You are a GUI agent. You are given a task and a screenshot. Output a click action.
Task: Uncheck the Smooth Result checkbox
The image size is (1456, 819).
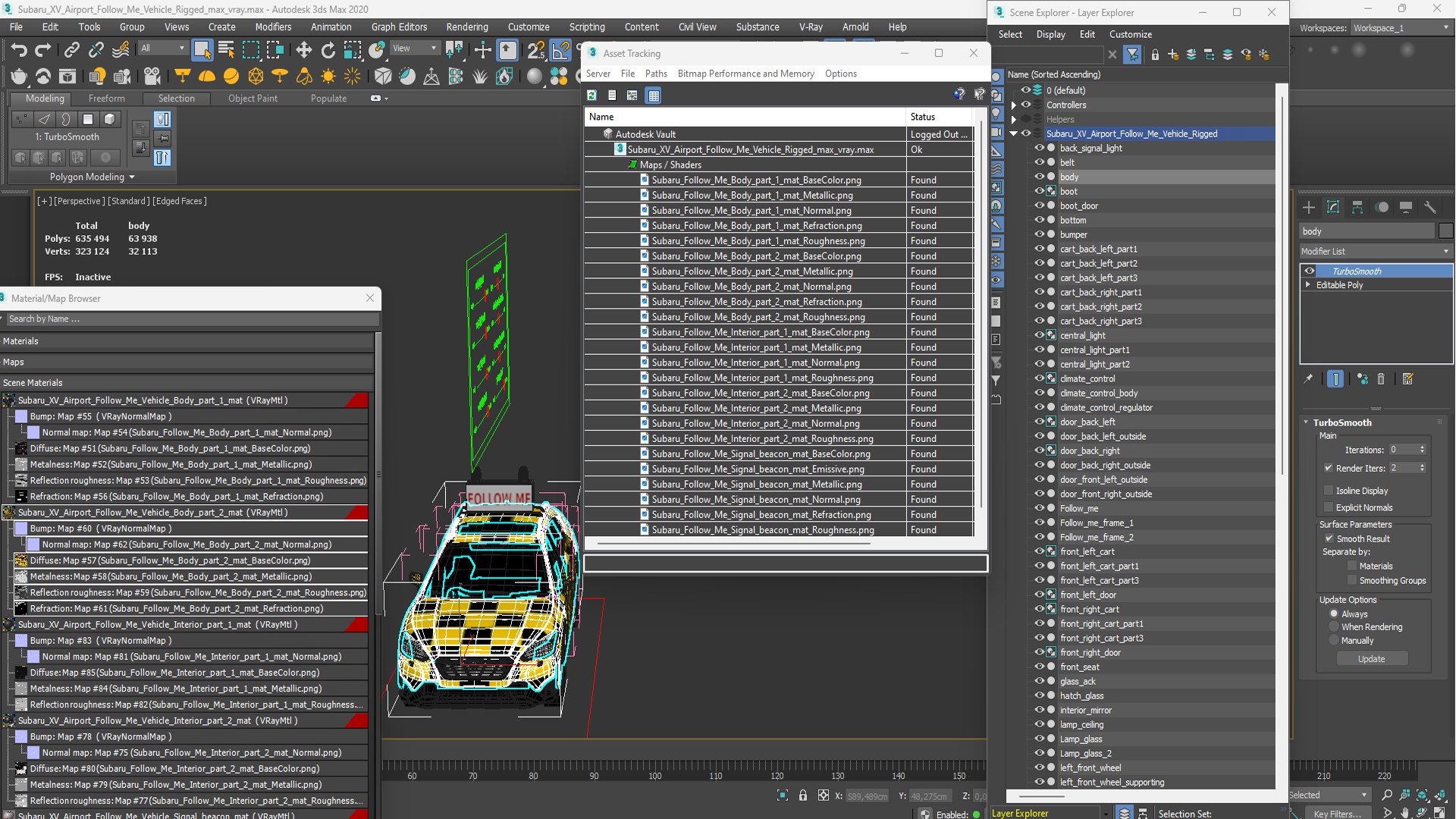[x=1329, y=538]
